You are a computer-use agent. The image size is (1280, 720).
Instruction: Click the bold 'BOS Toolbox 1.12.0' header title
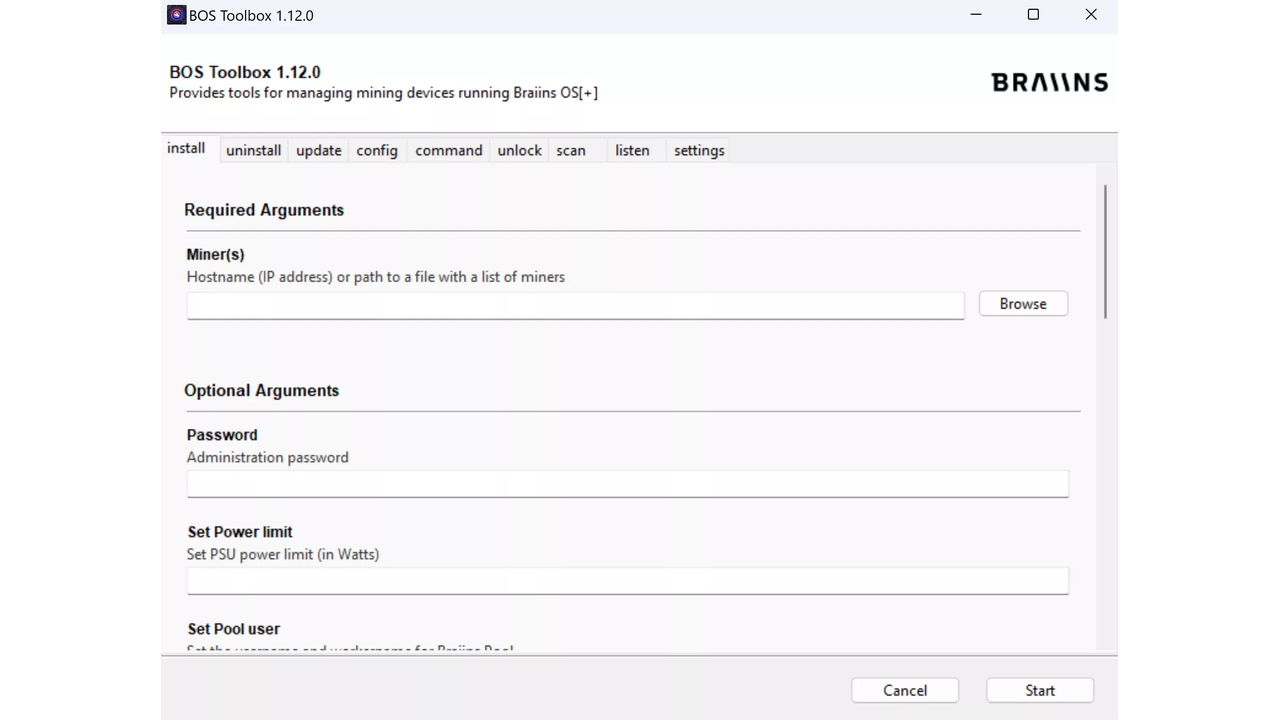click(245, 72)
